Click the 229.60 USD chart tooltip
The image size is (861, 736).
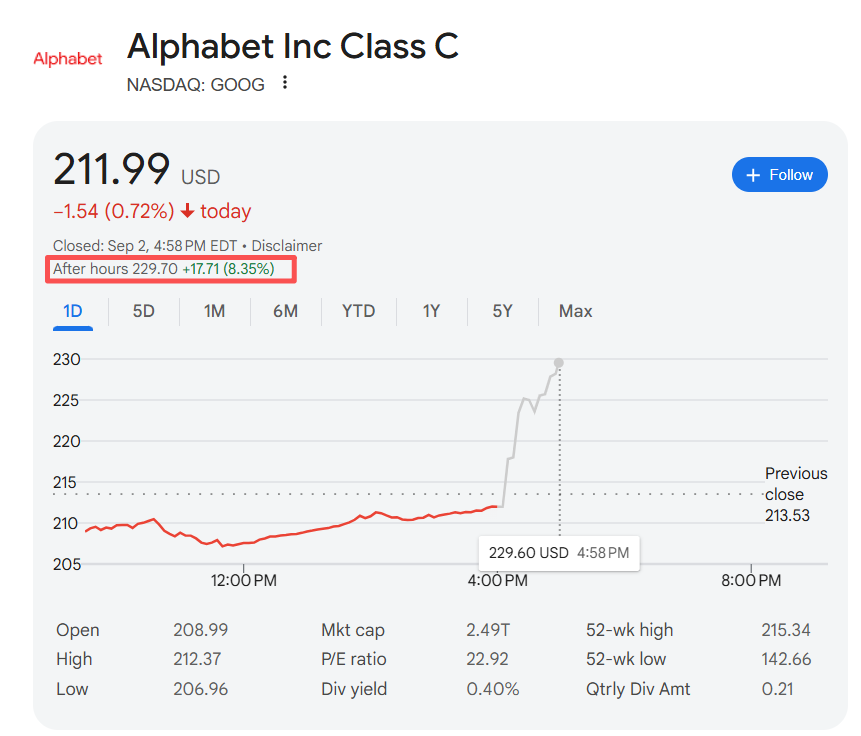(559, 552)
